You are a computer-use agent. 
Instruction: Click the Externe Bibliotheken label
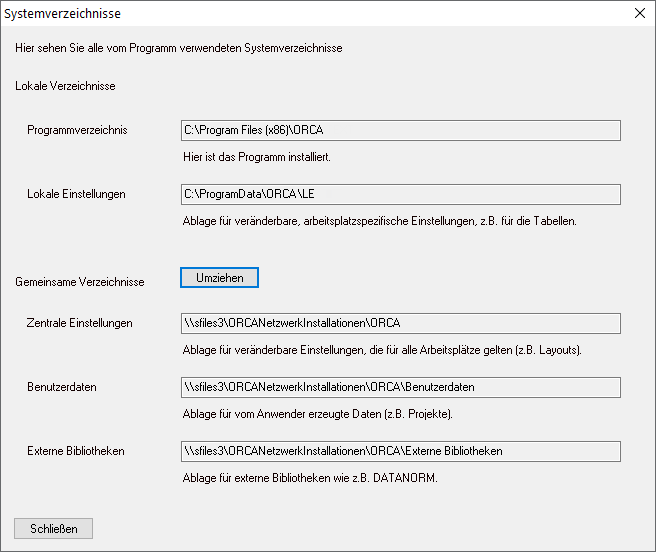point(76,451)
